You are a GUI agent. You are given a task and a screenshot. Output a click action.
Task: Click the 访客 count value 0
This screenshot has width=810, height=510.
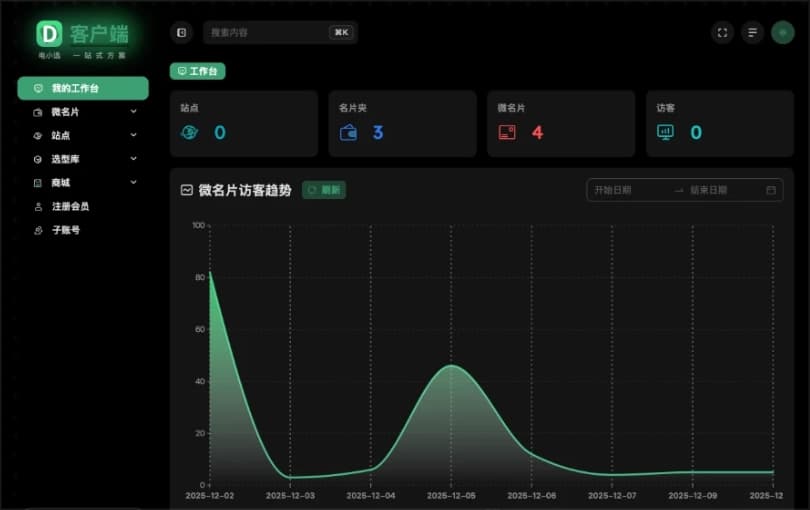pos(696,133)
